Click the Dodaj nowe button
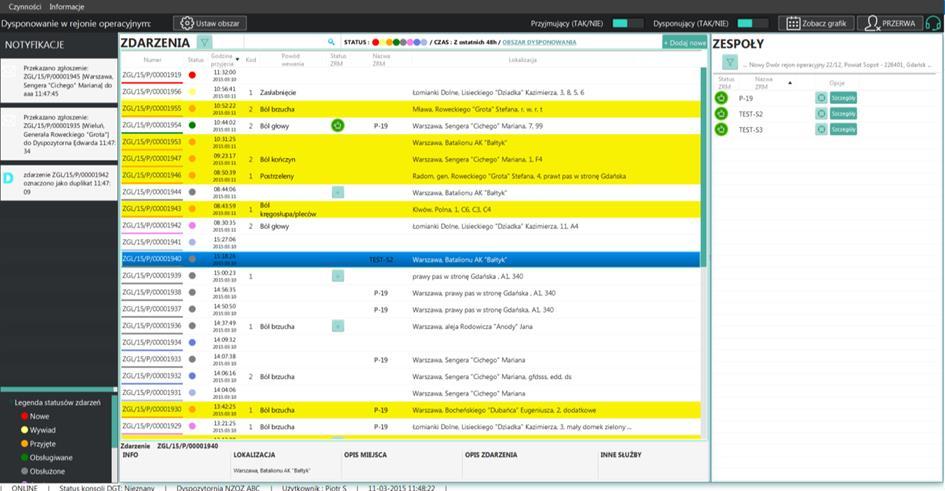 (x=684, y=43)
